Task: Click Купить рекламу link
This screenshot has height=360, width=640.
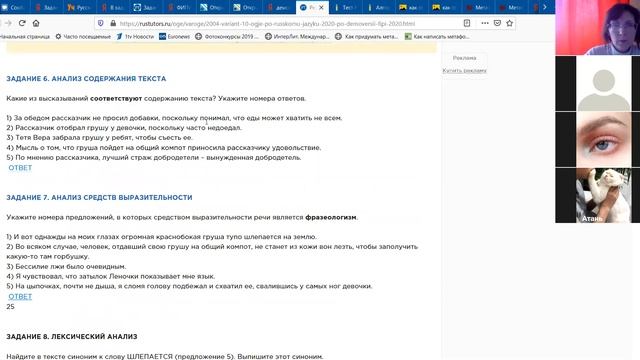Action: click(x=464, y=71)
